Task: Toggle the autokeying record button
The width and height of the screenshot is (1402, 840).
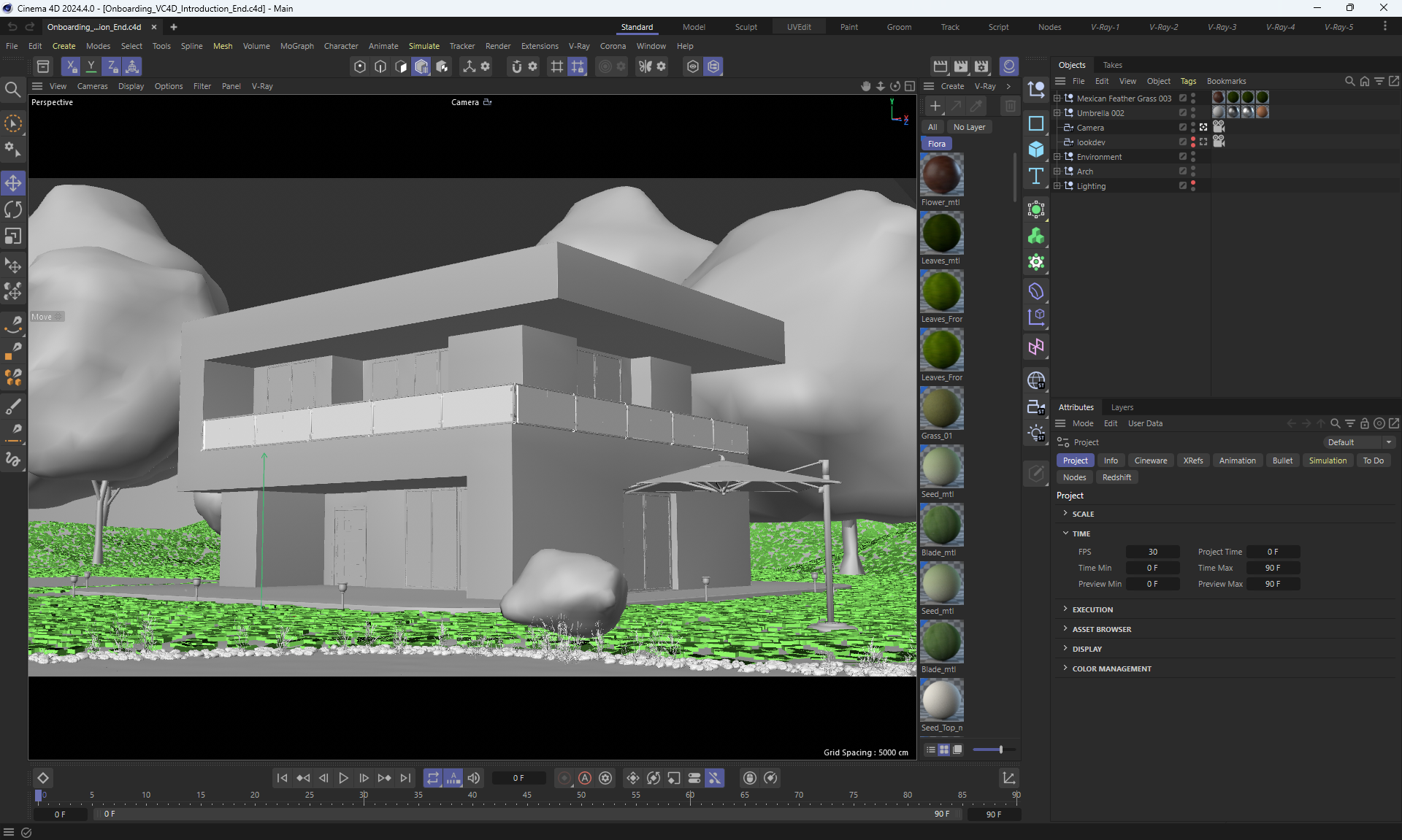Action: tap(585, 778)
